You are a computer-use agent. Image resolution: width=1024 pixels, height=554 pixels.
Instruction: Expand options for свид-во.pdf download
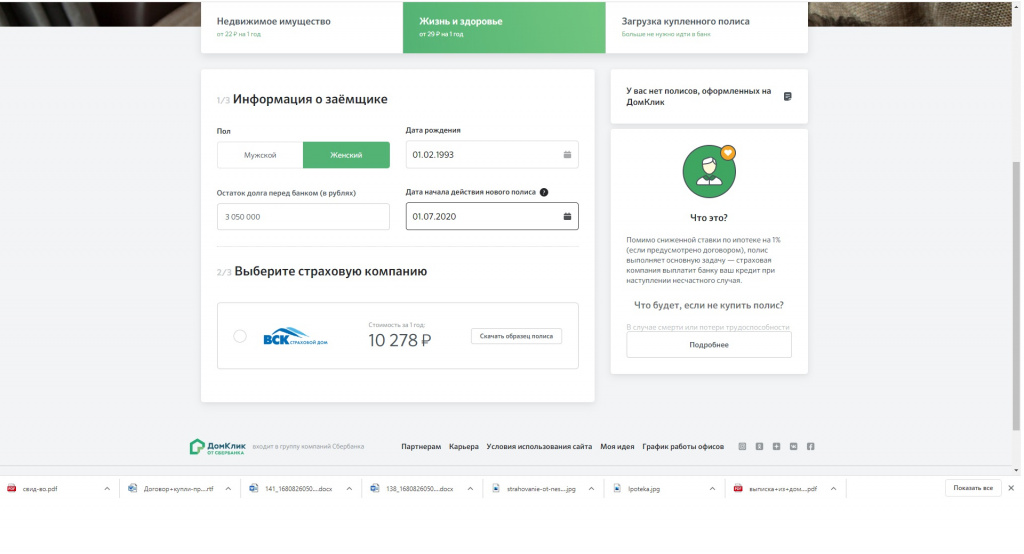pos(107,489)
